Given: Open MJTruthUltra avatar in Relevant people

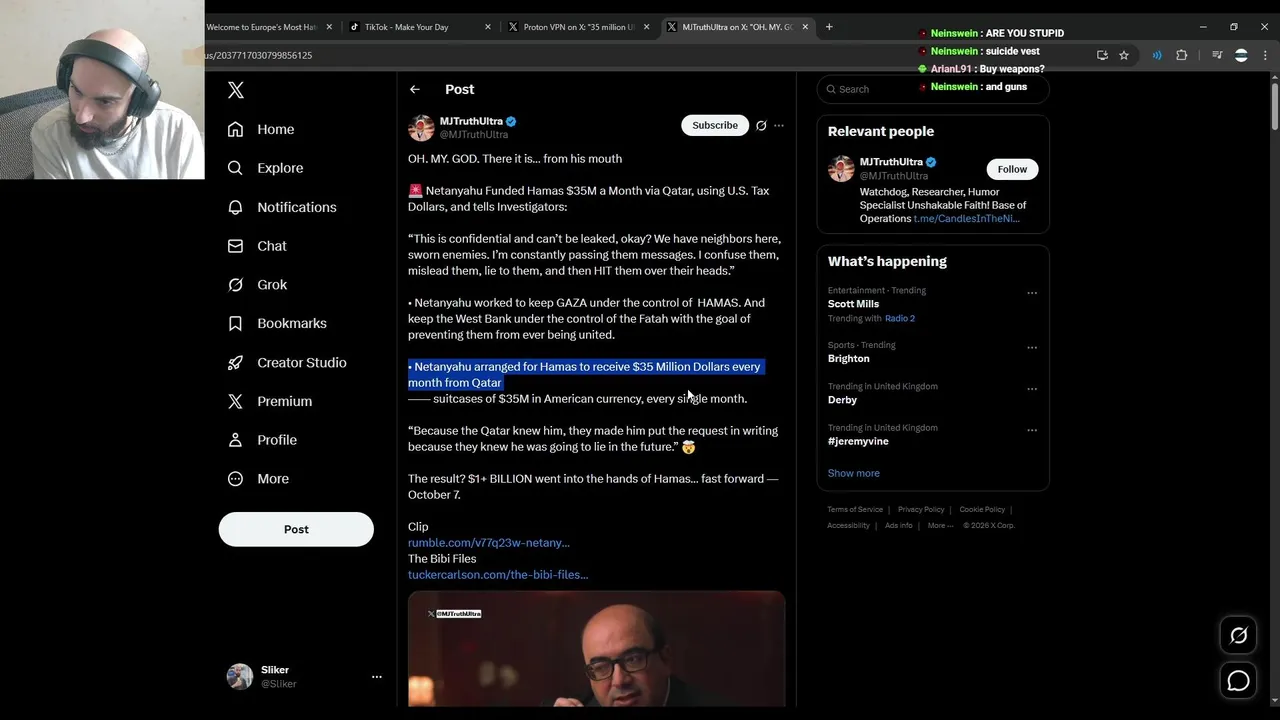Looking at the screenshot, I should 841,168.
